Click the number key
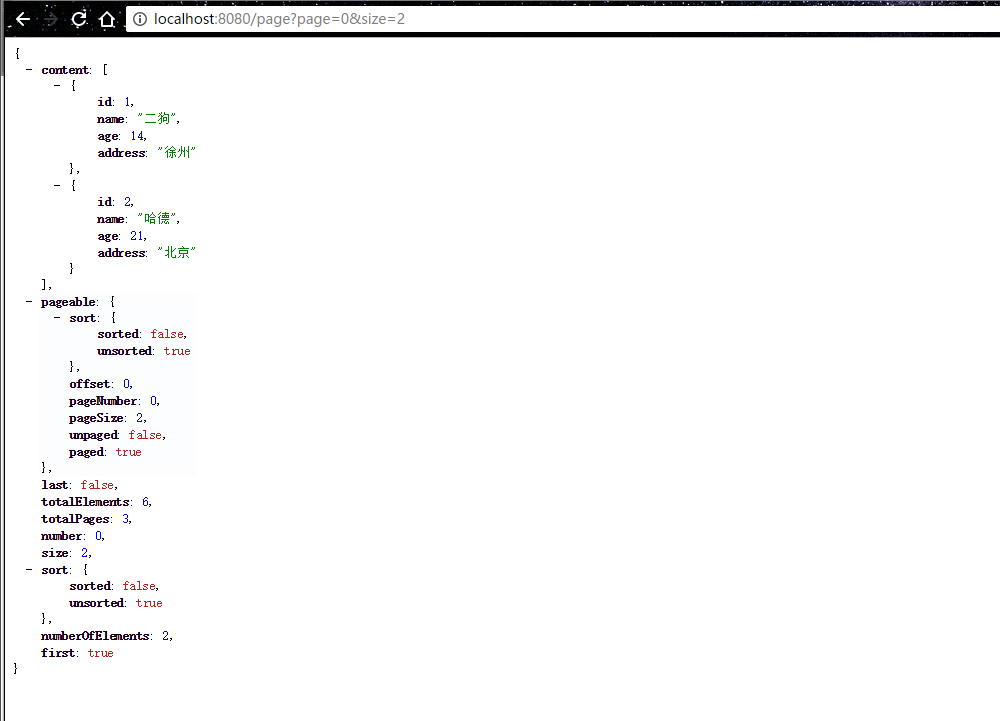Viewport: 1000px width, 721px height. (x=61, y=536)
